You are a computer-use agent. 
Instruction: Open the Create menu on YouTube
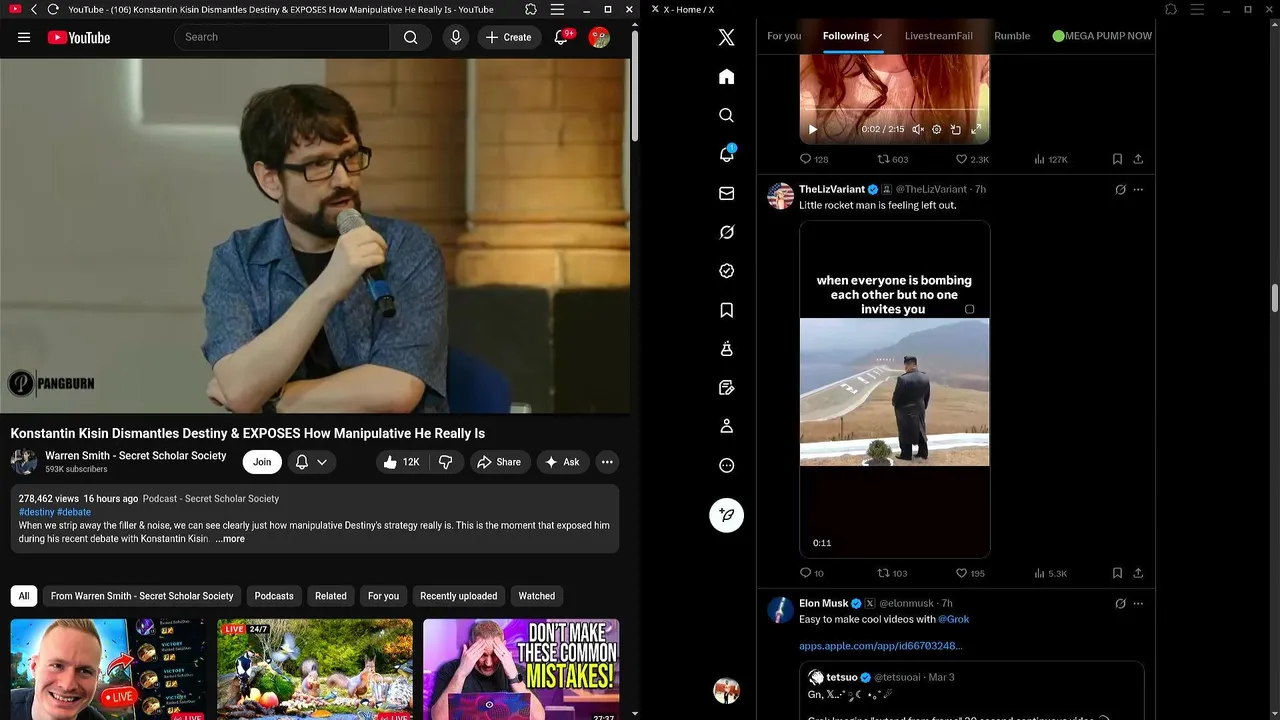[509, 37]
